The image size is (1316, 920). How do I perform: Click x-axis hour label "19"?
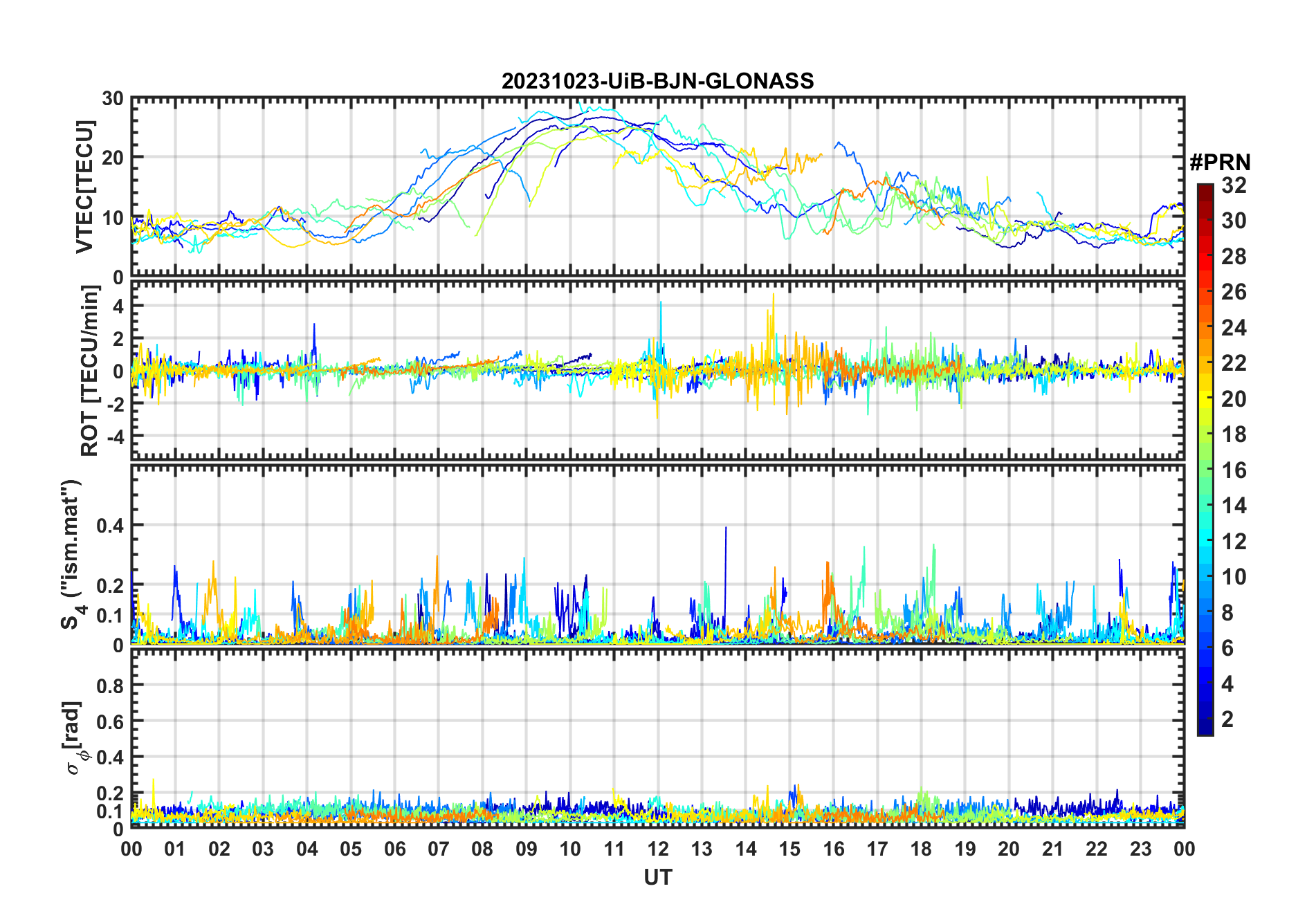click(x=965, y=848)
